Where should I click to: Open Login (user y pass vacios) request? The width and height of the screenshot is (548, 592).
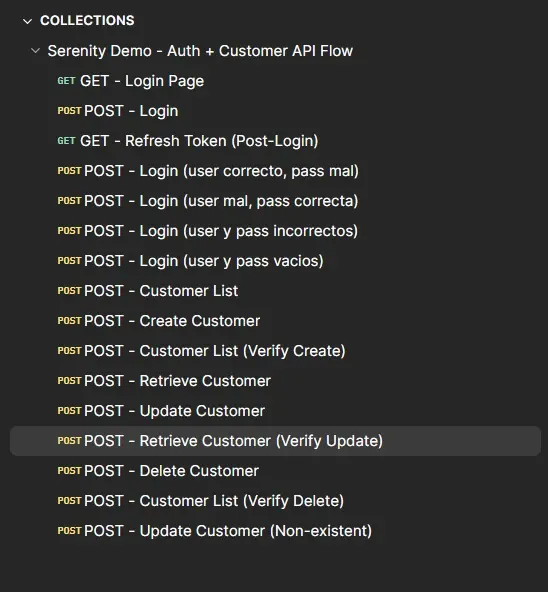[x=204, y=261]
